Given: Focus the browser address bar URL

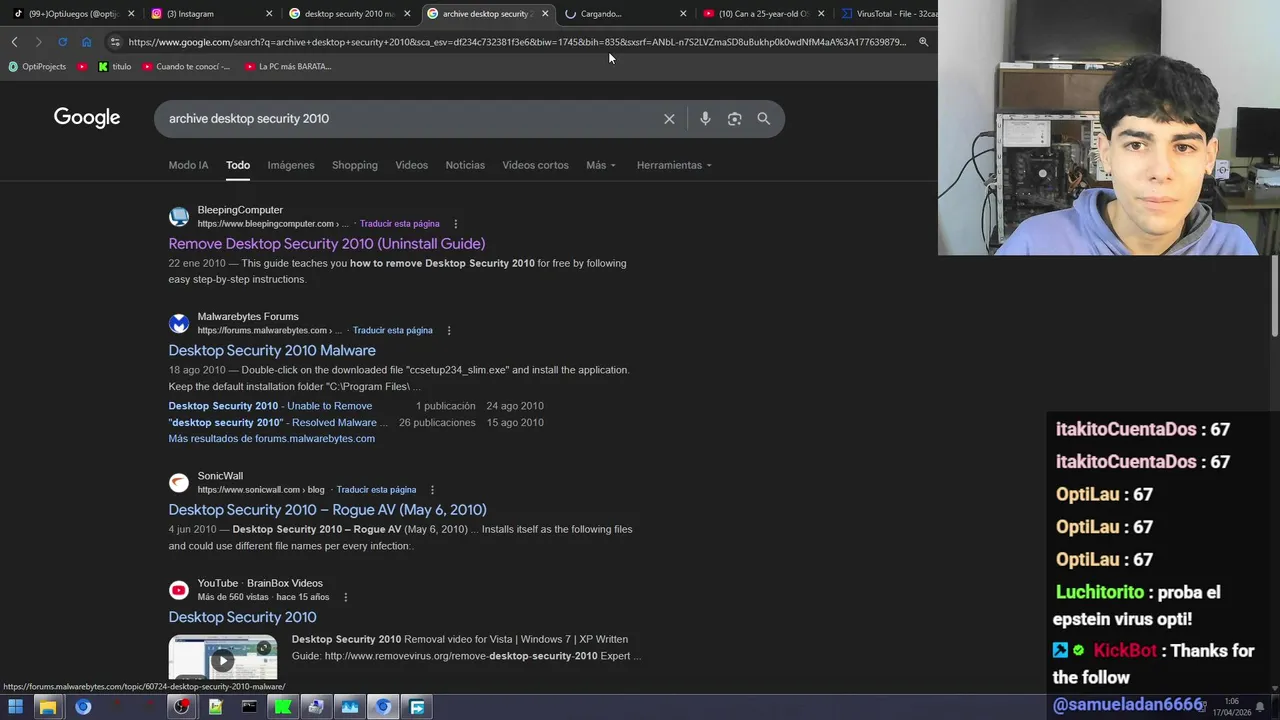Looking at the screenshot, I should click(517, 42).
